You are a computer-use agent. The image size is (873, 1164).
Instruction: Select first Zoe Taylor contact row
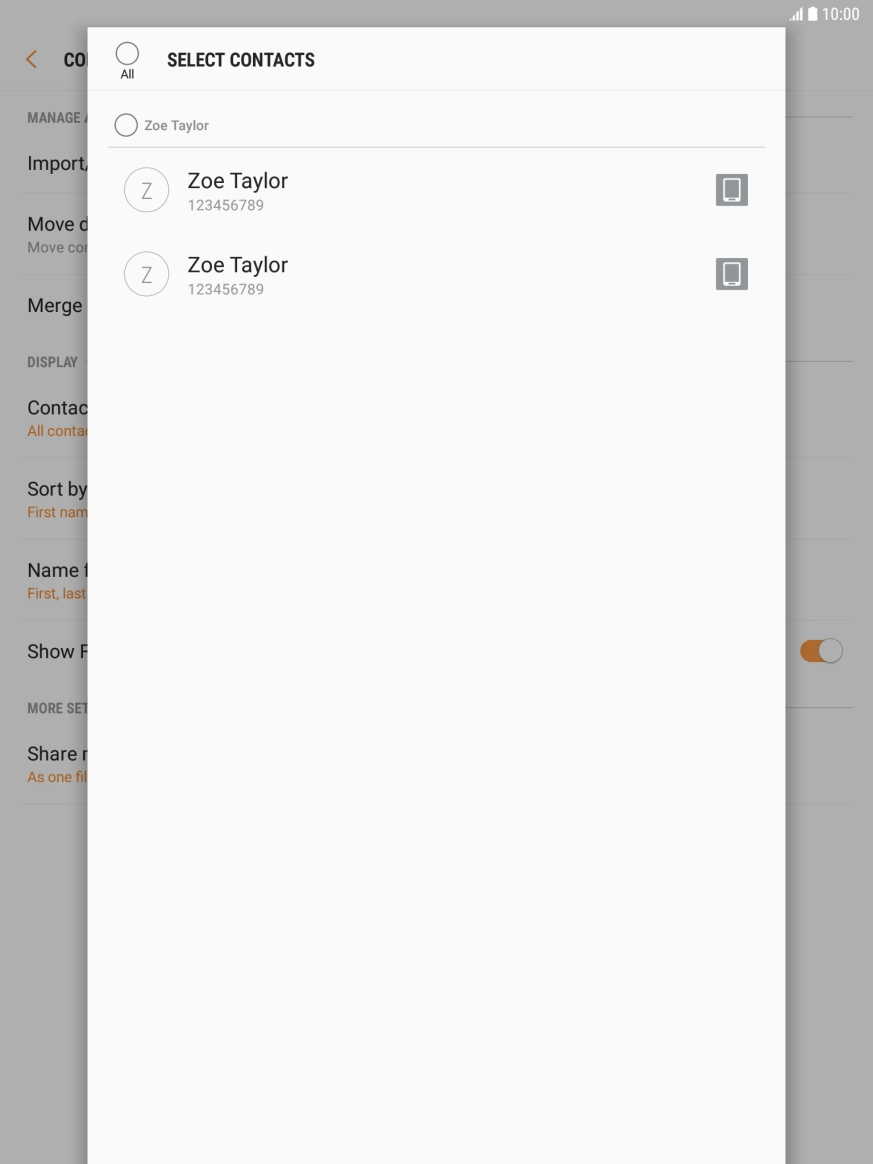point(436,190)
